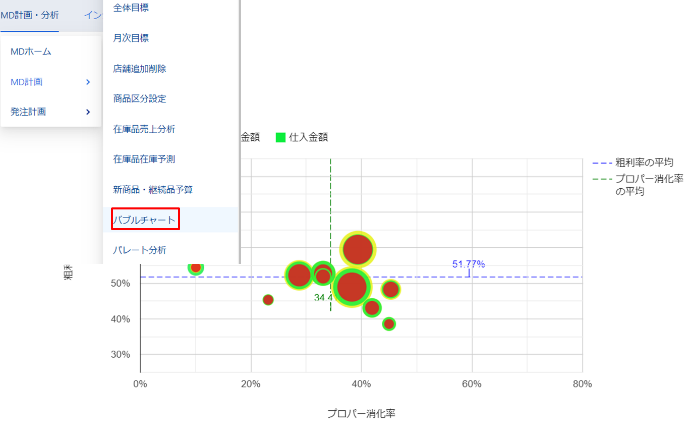
Task: Open 新商品・継続品予算 menu item
Action: [x=153, y=189]
